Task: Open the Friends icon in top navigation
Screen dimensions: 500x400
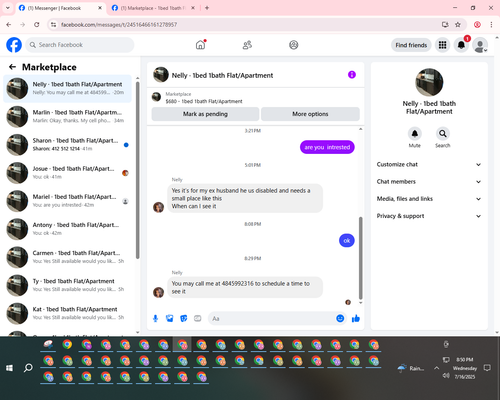Action: coord(247,45)
